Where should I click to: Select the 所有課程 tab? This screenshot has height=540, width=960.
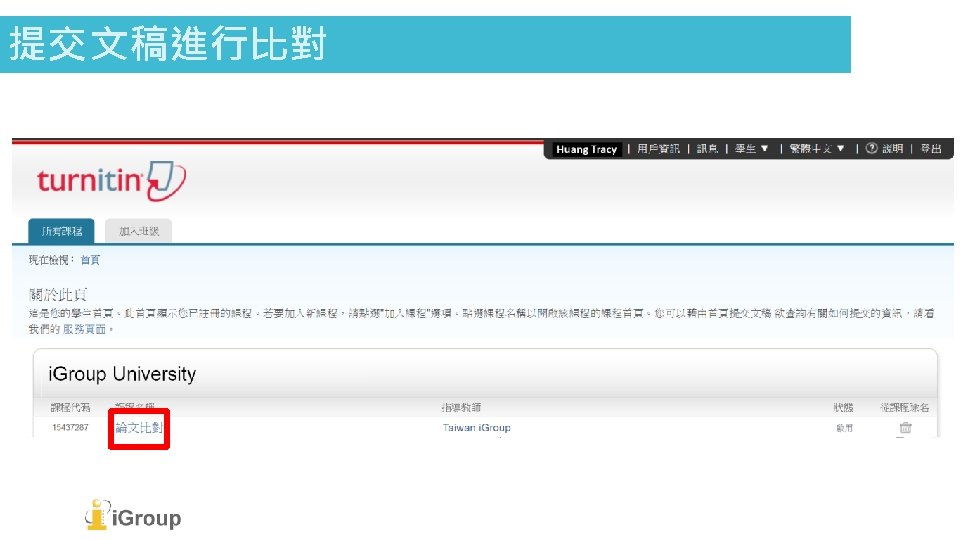tap(61, 231)
